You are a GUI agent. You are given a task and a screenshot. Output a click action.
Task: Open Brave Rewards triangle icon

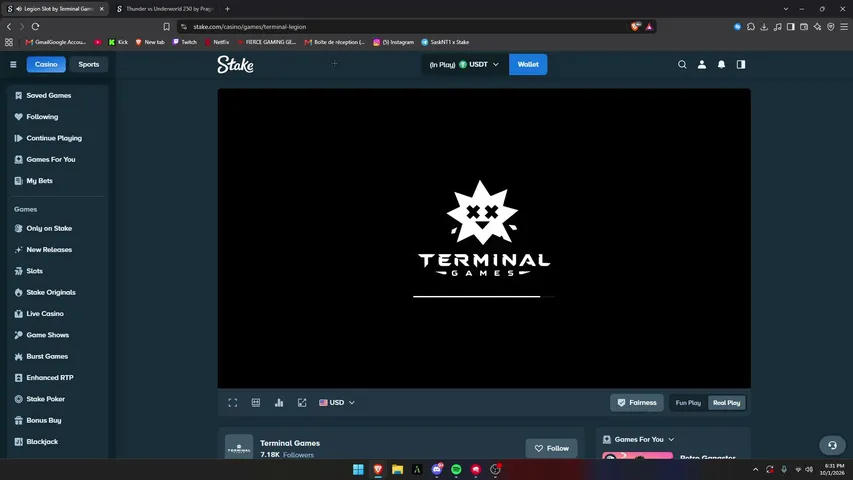(x=649, y=27)
